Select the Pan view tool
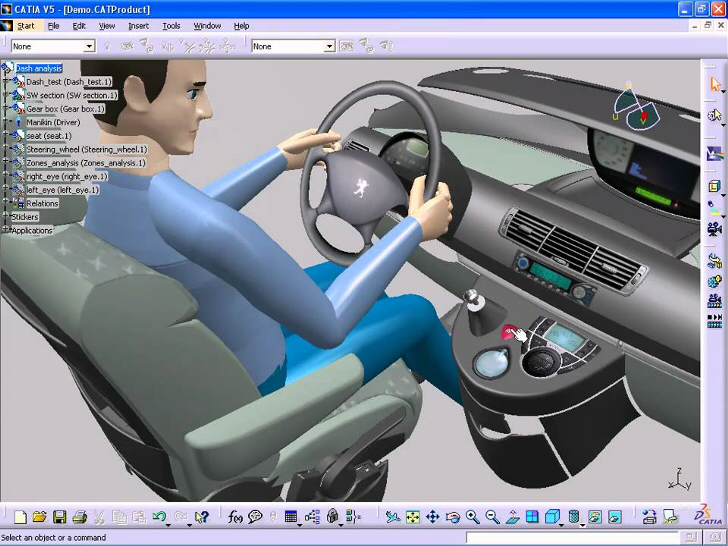This screenshot has width=728, height=546. coord(433,516)
